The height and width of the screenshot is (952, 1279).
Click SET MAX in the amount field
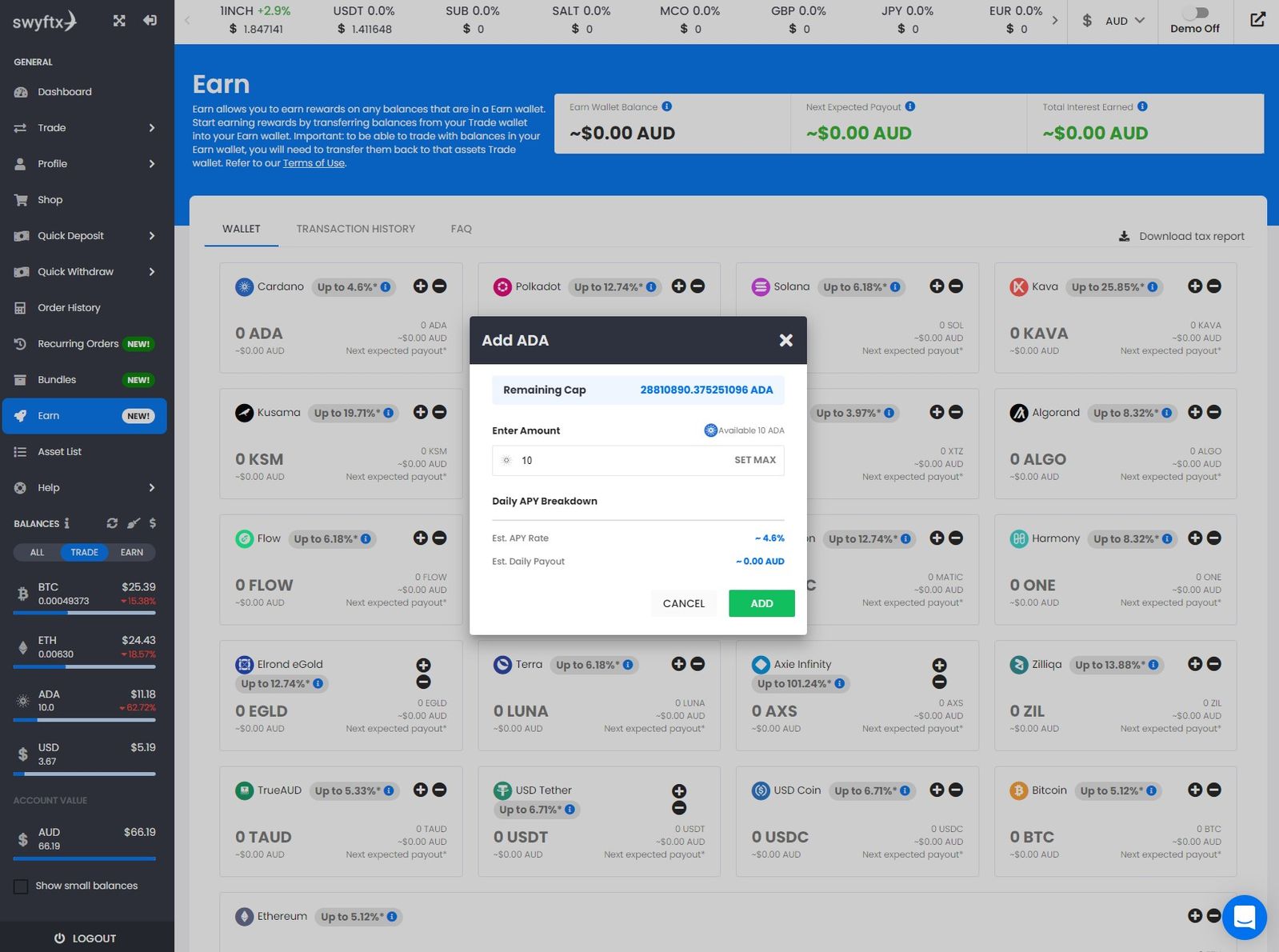[x=755, y=460]
